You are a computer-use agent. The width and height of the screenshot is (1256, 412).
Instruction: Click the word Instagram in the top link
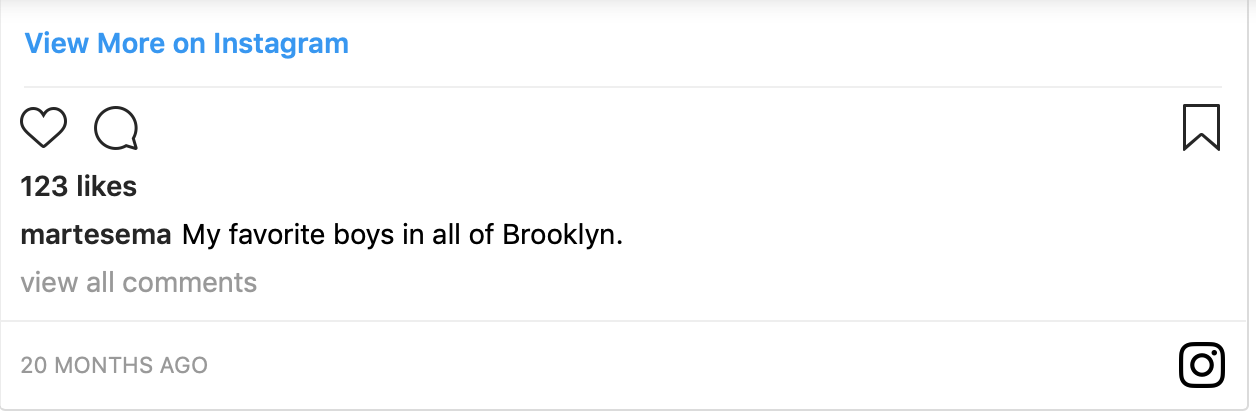click(280, 44)
